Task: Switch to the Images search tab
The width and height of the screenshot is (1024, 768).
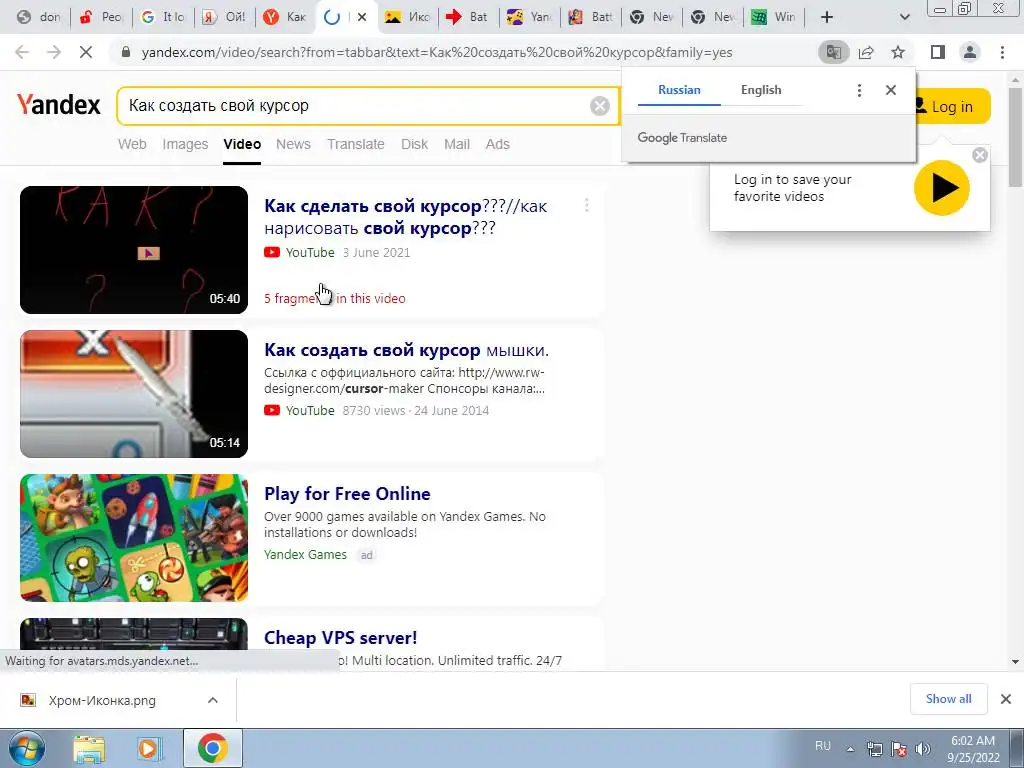Action: (185, 144)
